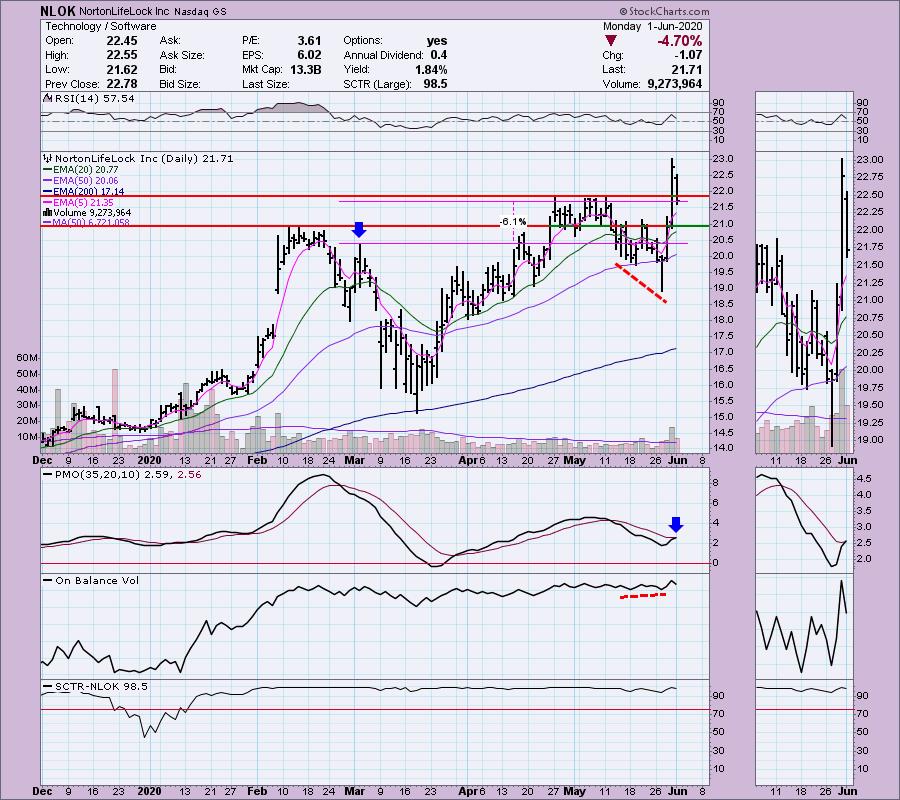Select the pink EMA(5) legend line swatch

pyautogui.click(x=48, y=203)
